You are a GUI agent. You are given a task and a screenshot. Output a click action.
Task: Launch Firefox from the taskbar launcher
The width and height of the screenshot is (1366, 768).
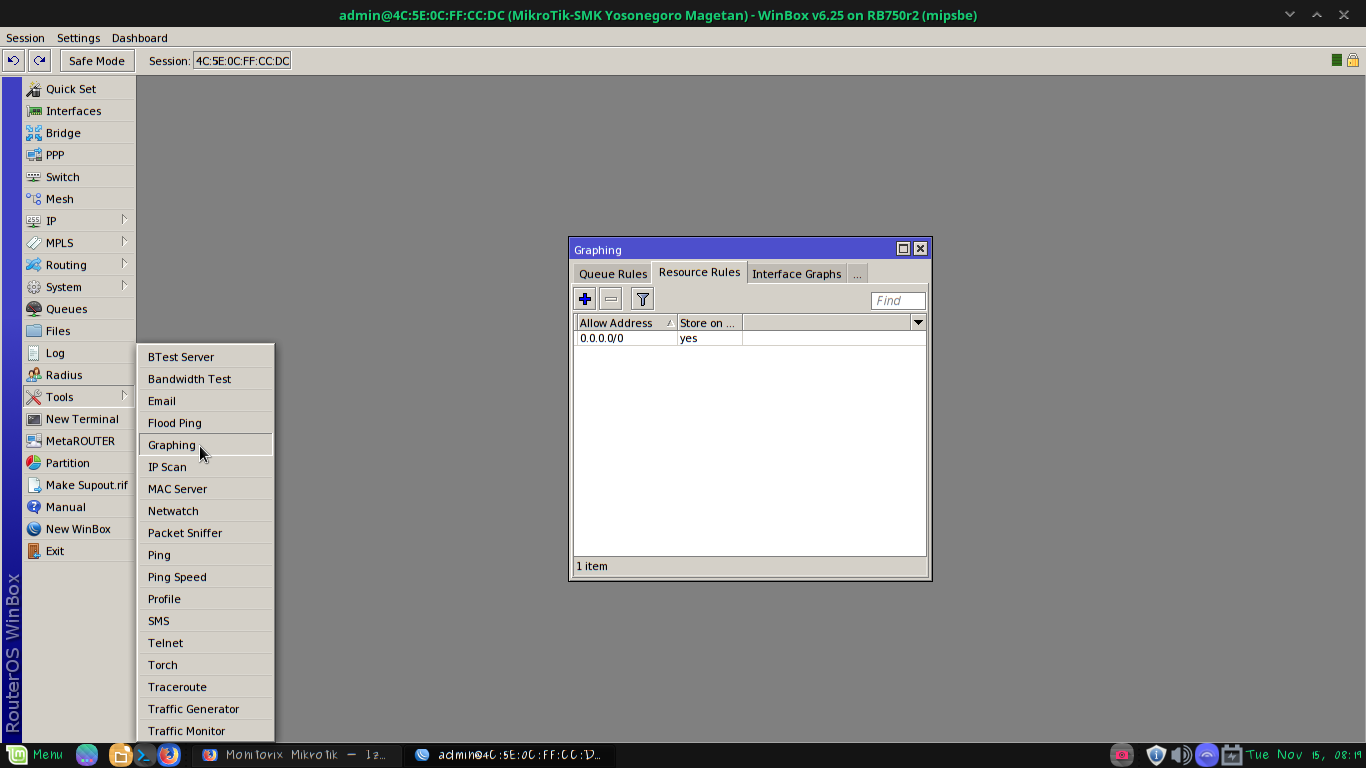pyautogui.click(x=169, y=755)
